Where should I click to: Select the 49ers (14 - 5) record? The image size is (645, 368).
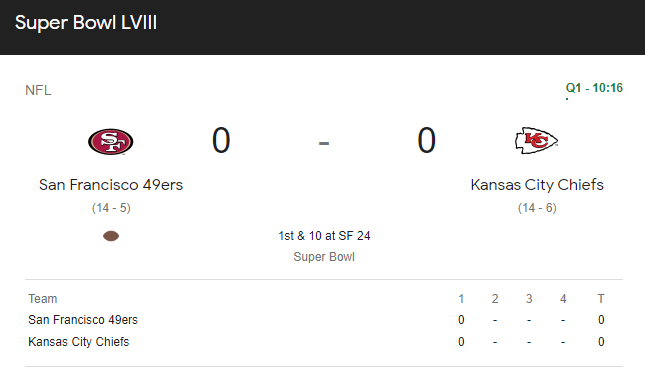point(111,208)
